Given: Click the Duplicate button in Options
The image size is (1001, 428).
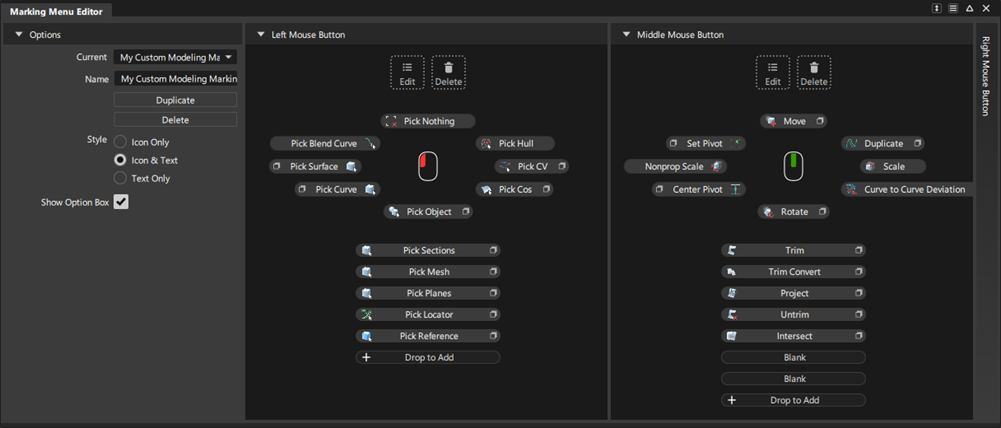Looking at the screenshot, I should (175, 100).
